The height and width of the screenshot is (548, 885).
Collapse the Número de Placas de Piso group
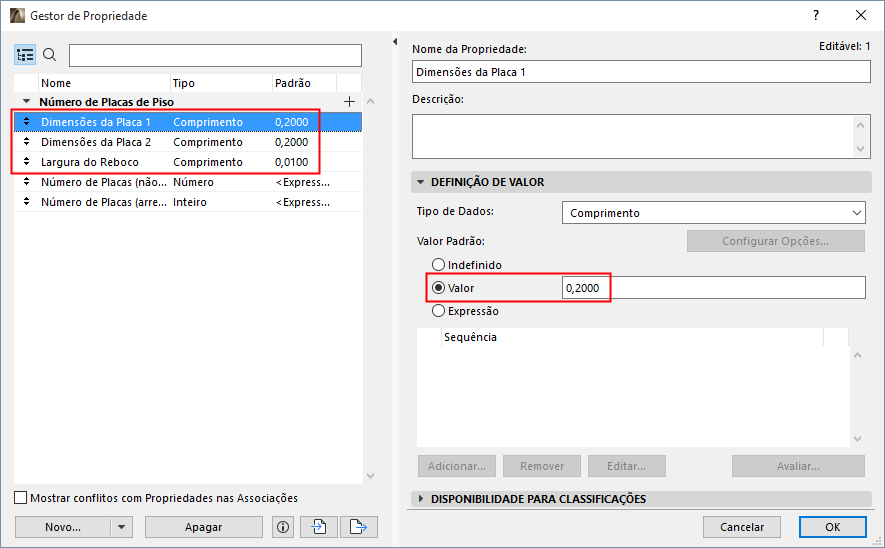[26, 102]
